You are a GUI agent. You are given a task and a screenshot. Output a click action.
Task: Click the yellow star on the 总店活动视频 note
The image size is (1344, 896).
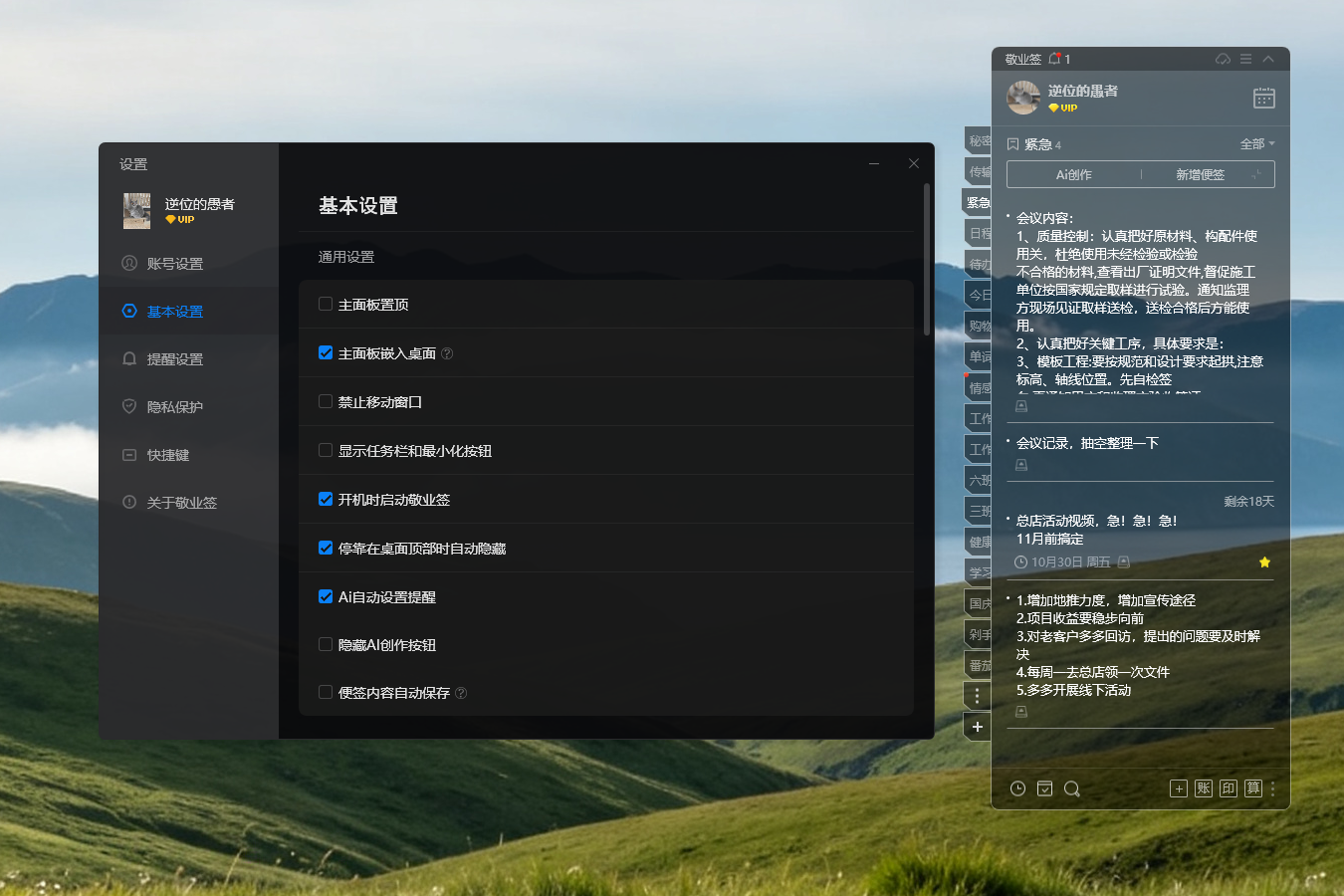[x=1264, y=562]
